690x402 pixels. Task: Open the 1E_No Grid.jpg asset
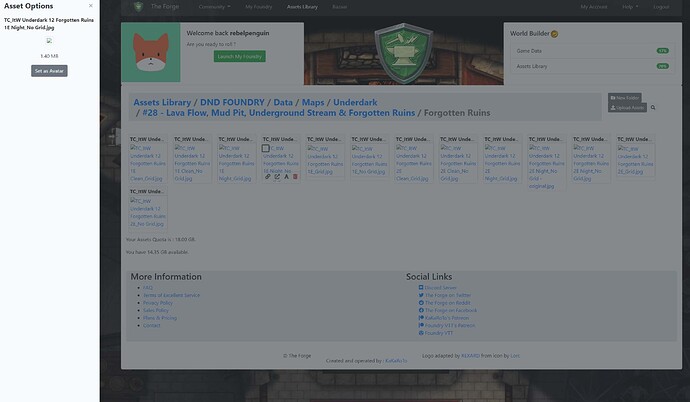369,156
